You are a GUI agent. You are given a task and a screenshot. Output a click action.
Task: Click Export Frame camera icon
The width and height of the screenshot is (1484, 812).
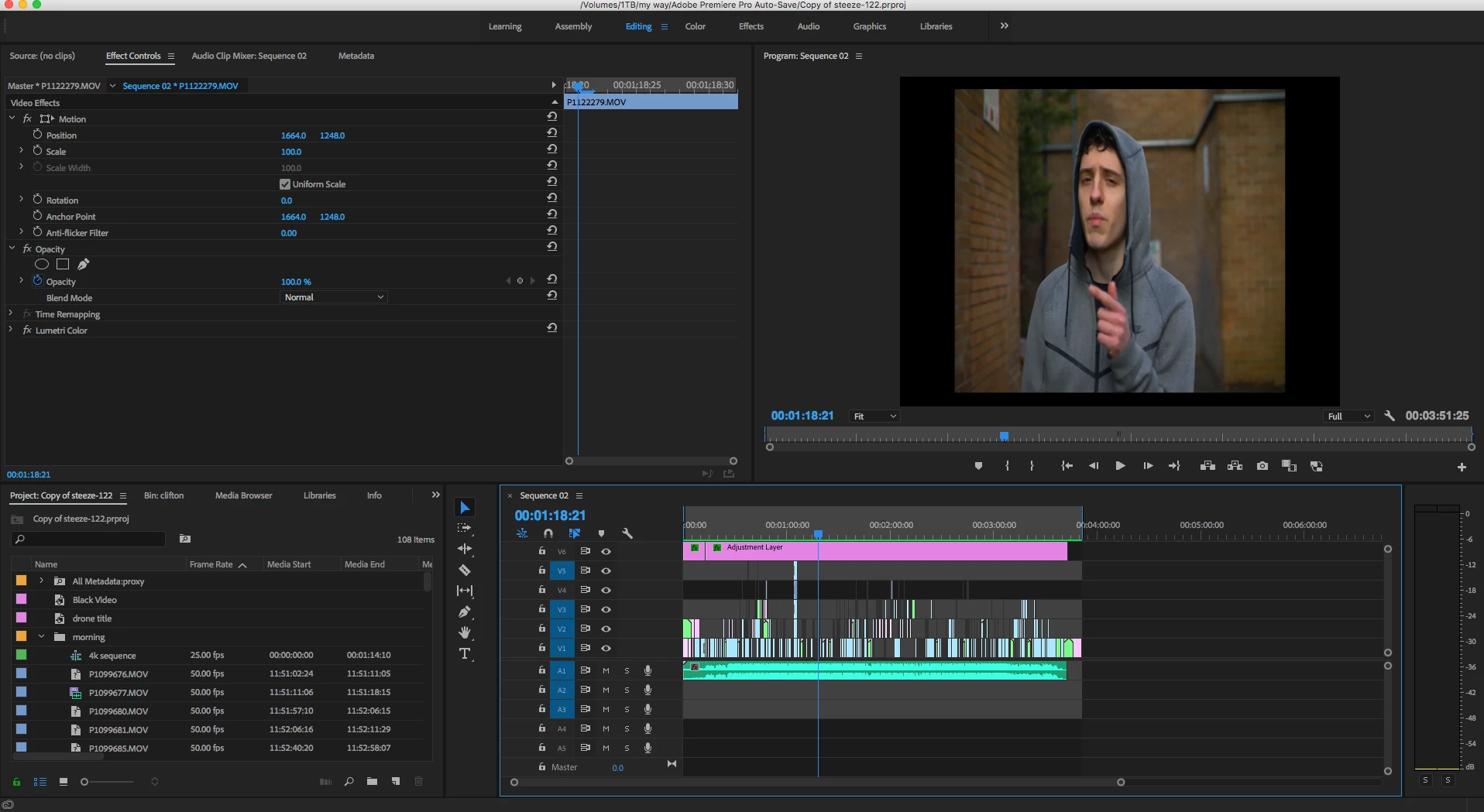1262,466
